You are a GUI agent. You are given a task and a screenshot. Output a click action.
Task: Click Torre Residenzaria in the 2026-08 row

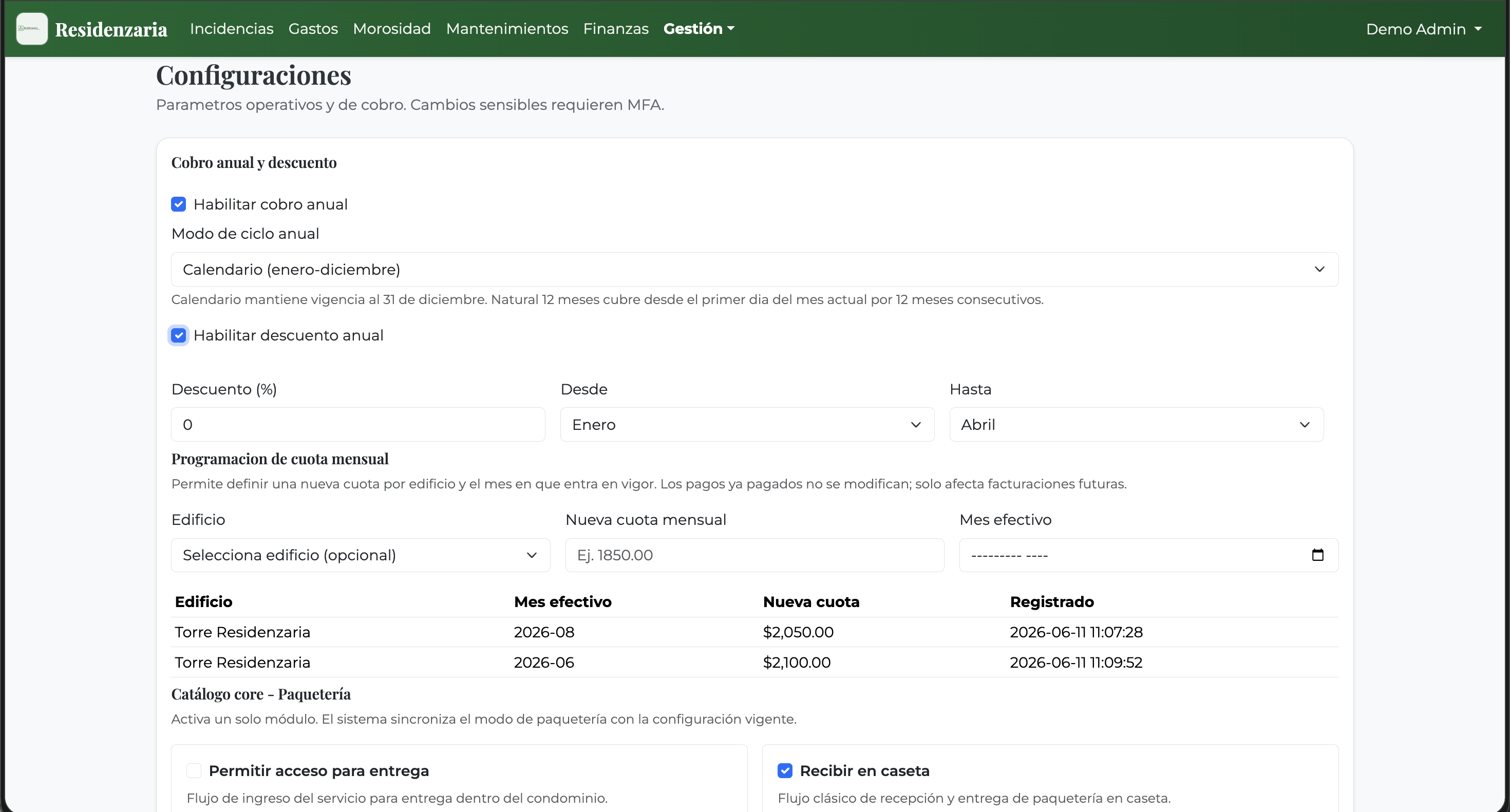pyautogui.click(x=242, y=632)
